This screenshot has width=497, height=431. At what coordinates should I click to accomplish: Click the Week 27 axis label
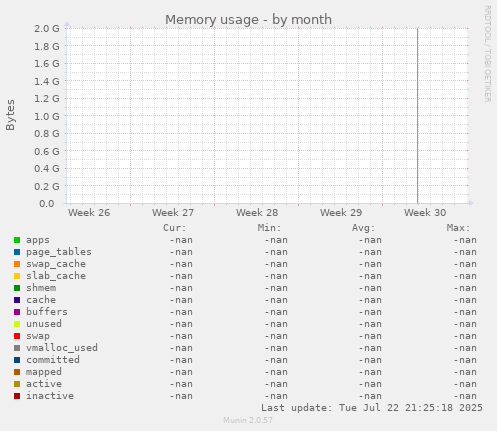click(173, 213)
